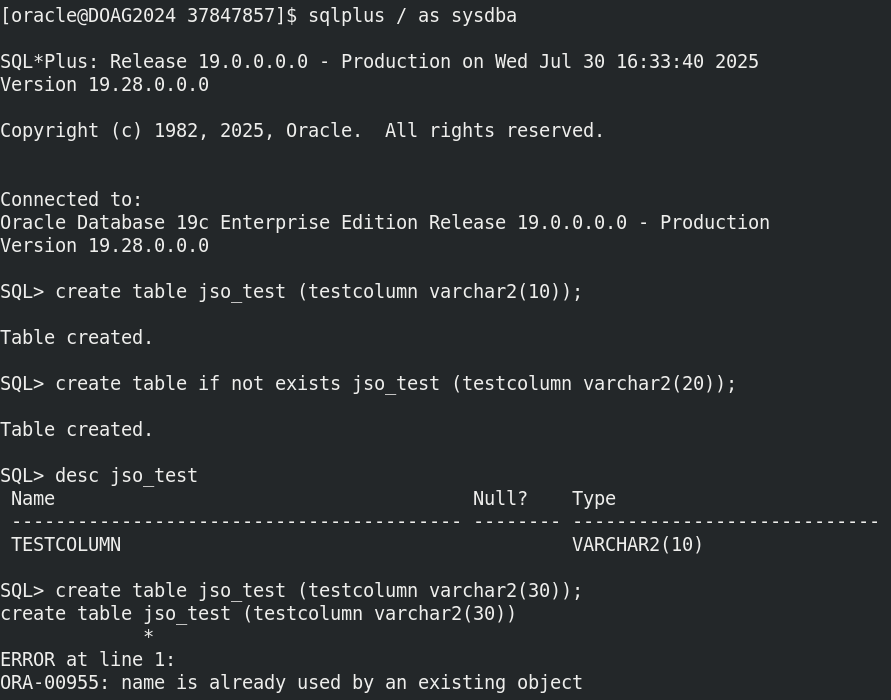Click the ORA-00955 error message

click(x=291, y=682)
